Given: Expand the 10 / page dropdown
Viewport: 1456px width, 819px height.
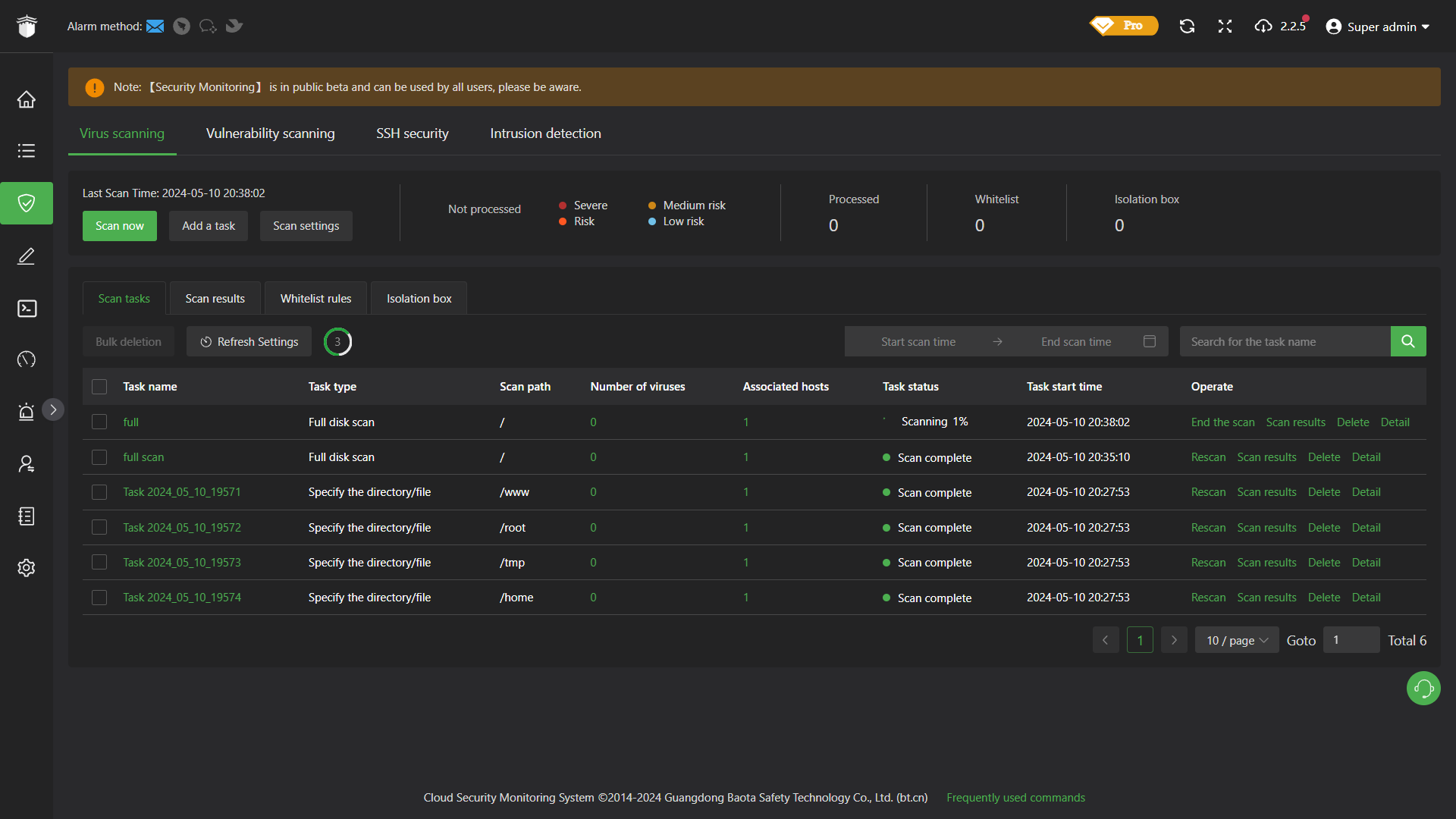Looking at the screenshot, I should tap(1237, 640).
